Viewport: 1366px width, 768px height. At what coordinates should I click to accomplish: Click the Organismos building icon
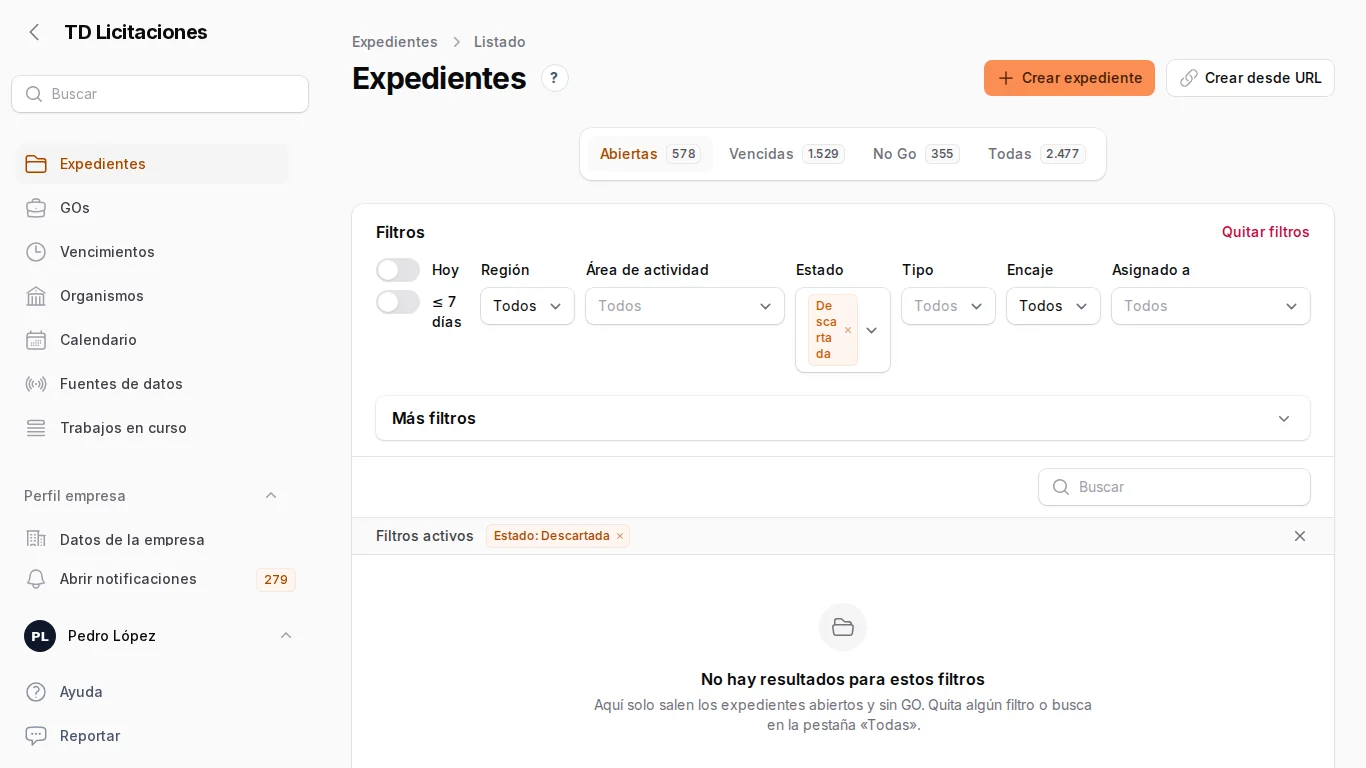(36, 296)
